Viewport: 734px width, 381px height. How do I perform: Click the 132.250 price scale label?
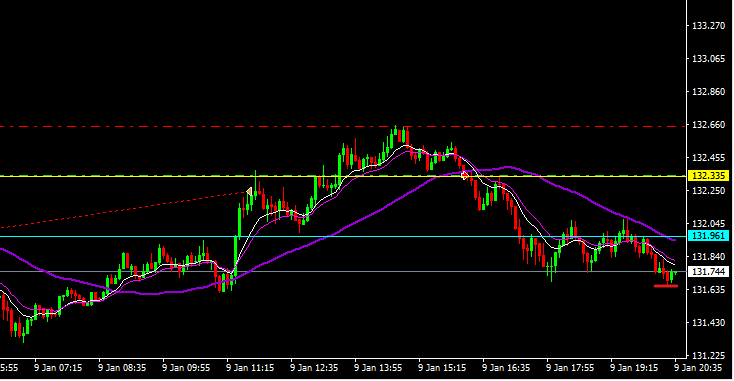709,190
